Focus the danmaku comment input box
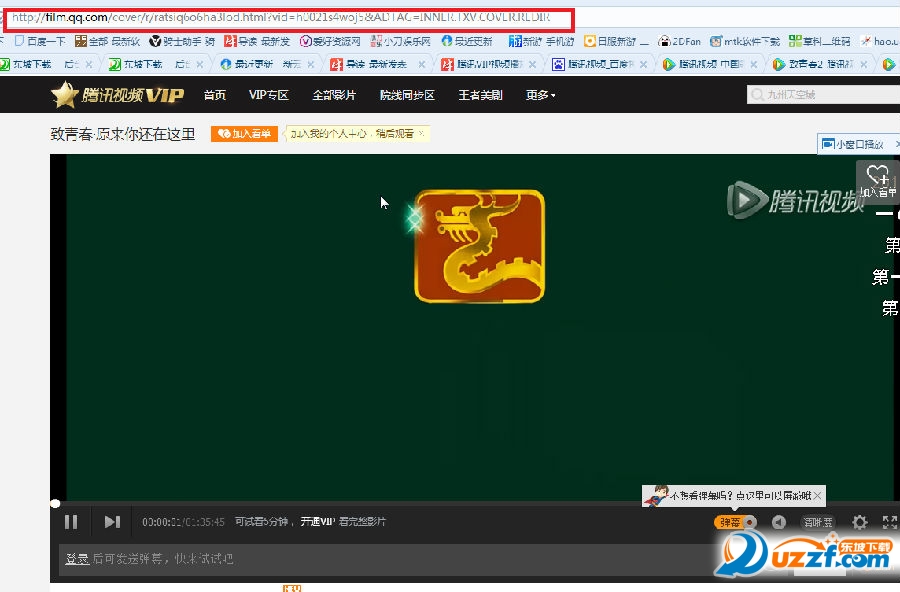 [385, 559]
